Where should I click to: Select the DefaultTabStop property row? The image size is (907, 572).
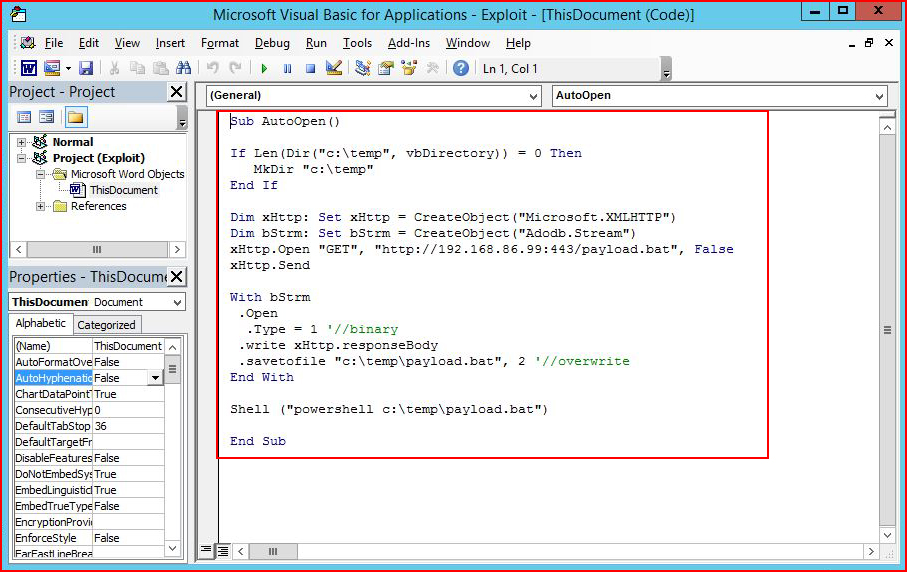(89, 426)
